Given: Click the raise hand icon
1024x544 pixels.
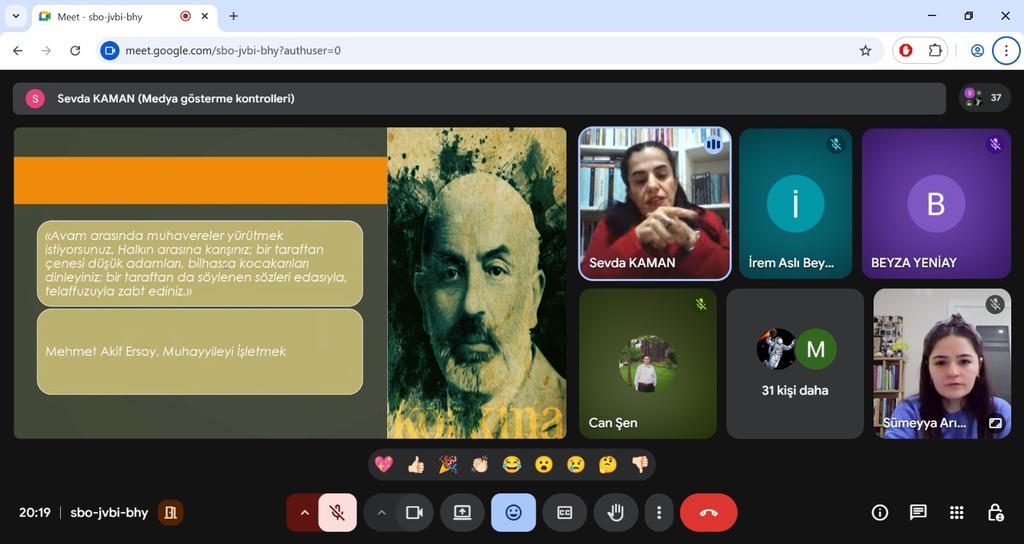Looking at the screenshot, I should (x=616, y=513).
